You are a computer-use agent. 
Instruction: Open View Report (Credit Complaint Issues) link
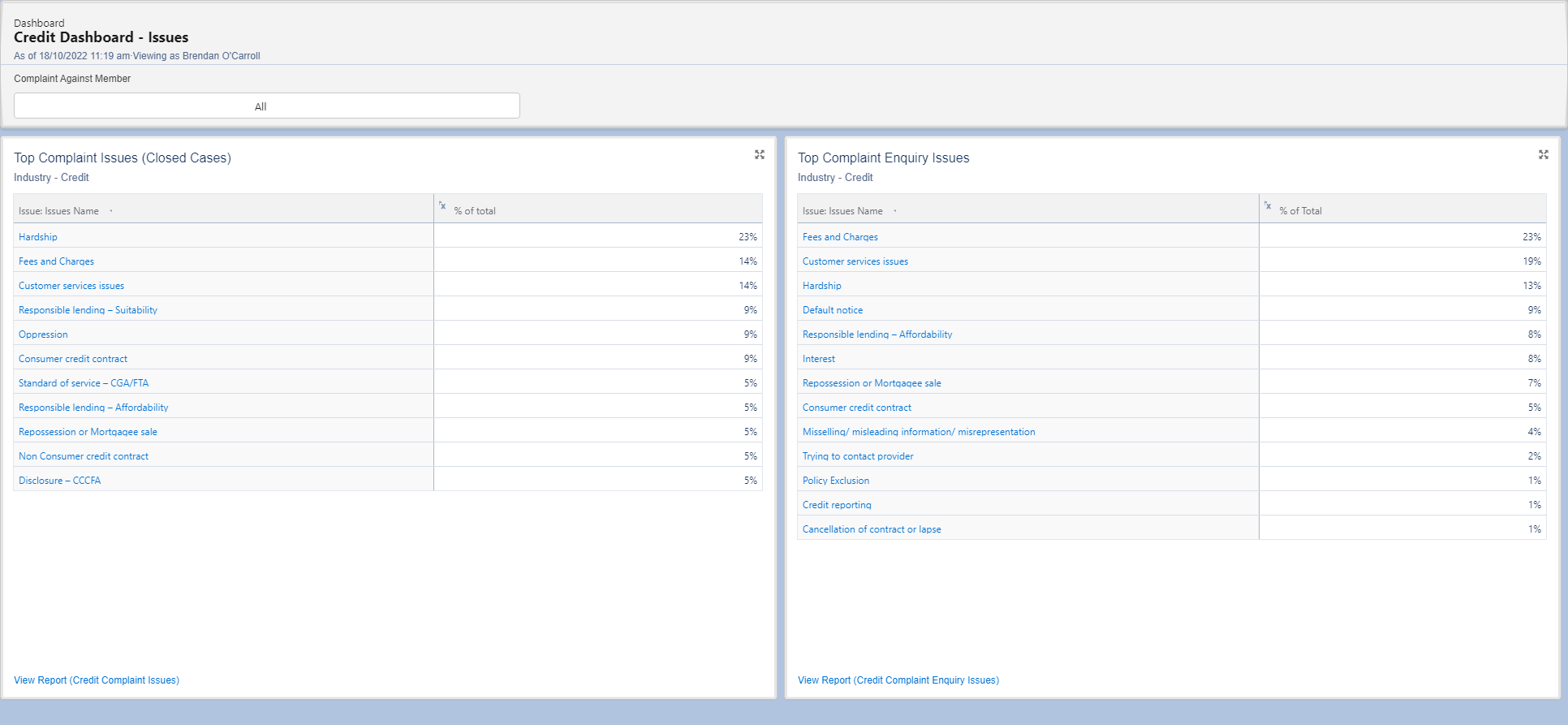(x=97, y=680)
